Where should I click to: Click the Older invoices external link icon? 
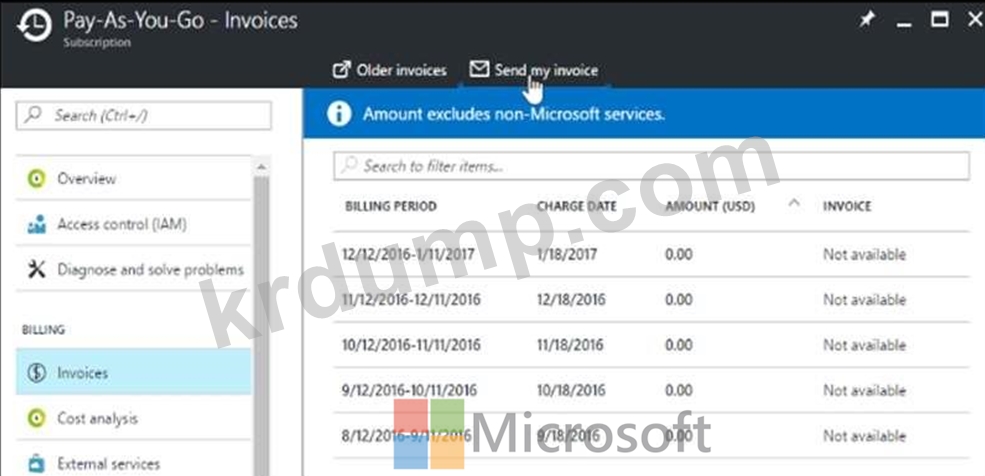pyautogui.click(x=340, y=70)
